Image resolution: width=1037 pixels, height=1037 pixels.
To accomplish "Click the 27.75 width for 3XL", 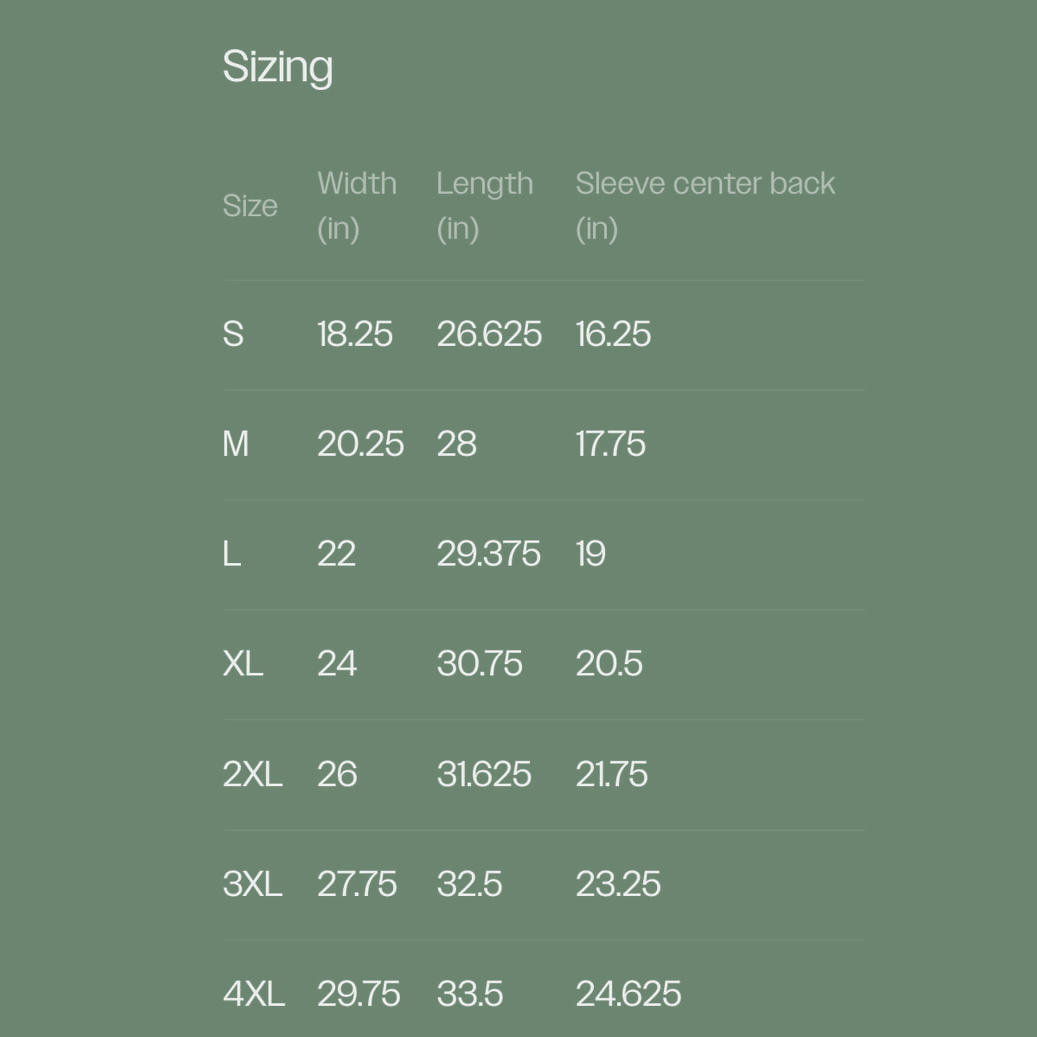I will click(357, 884).
